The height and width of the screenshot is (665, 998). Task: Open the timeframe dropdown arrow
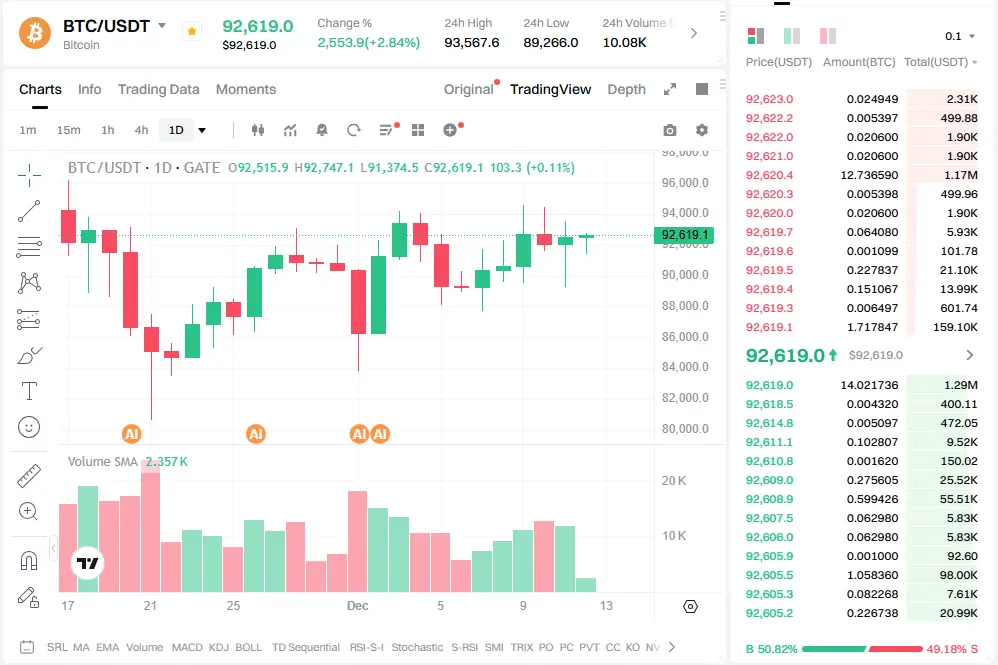[x=202, y=130]
